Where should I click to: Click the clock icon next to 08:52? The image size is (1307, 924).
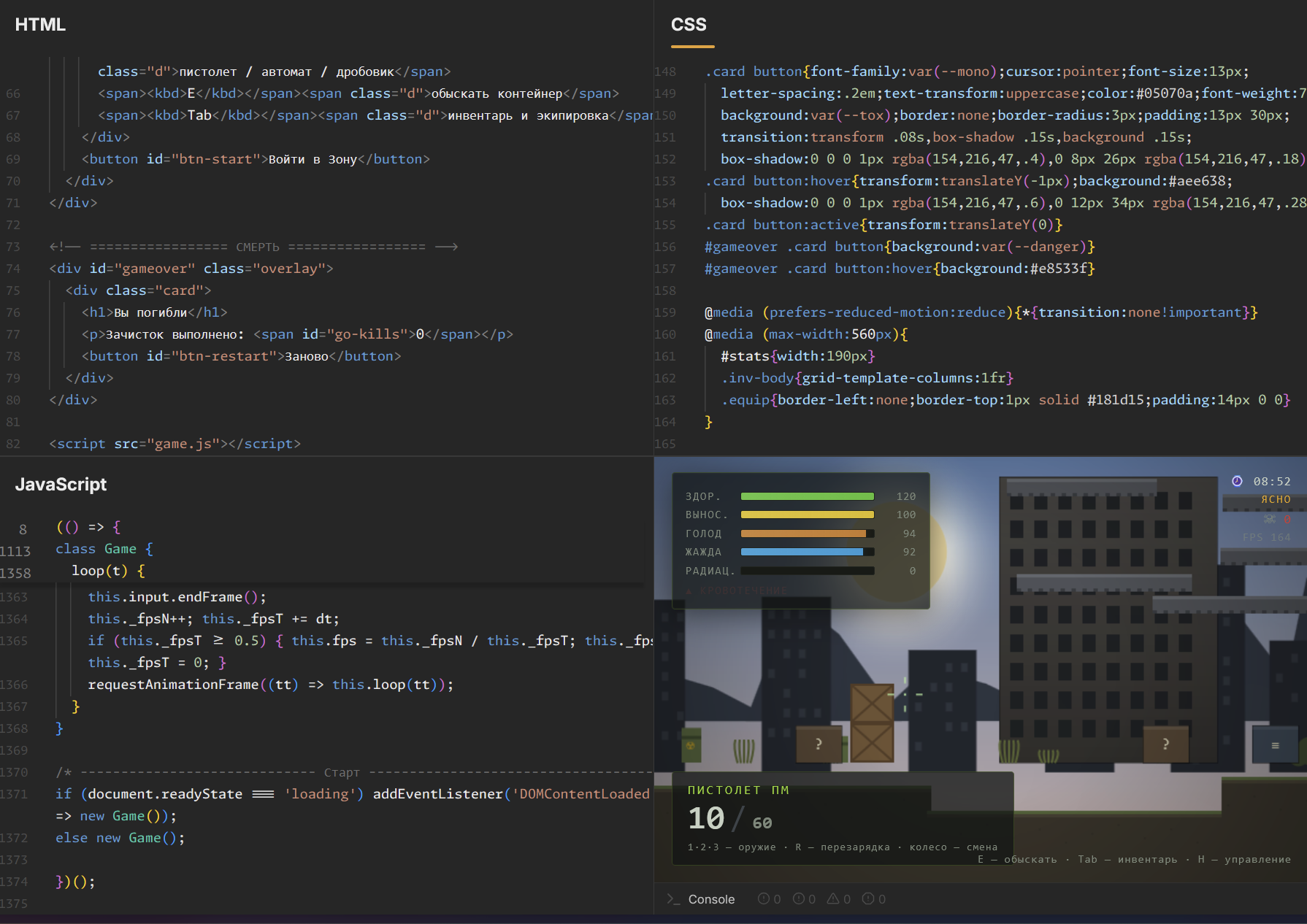pyautogui.click(x=1237, y=481)
